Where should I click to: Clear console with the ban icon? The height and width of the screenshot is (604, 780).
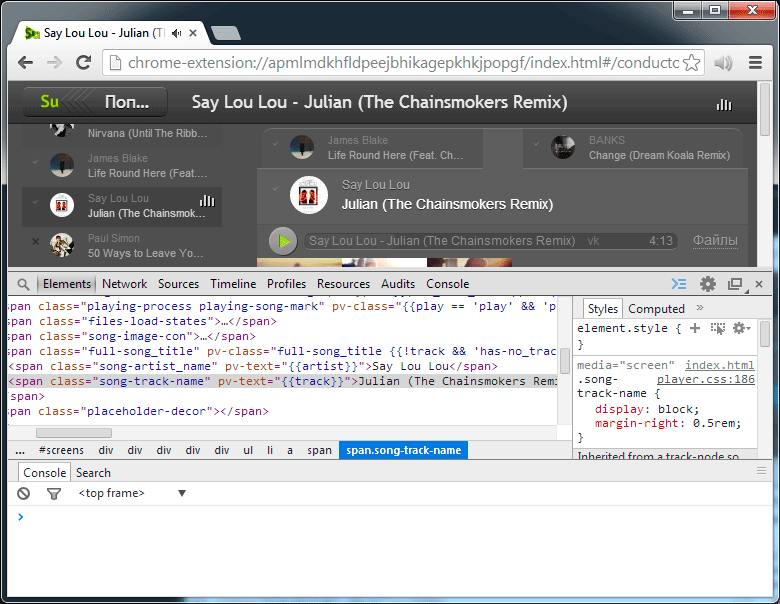pos(23,494)
